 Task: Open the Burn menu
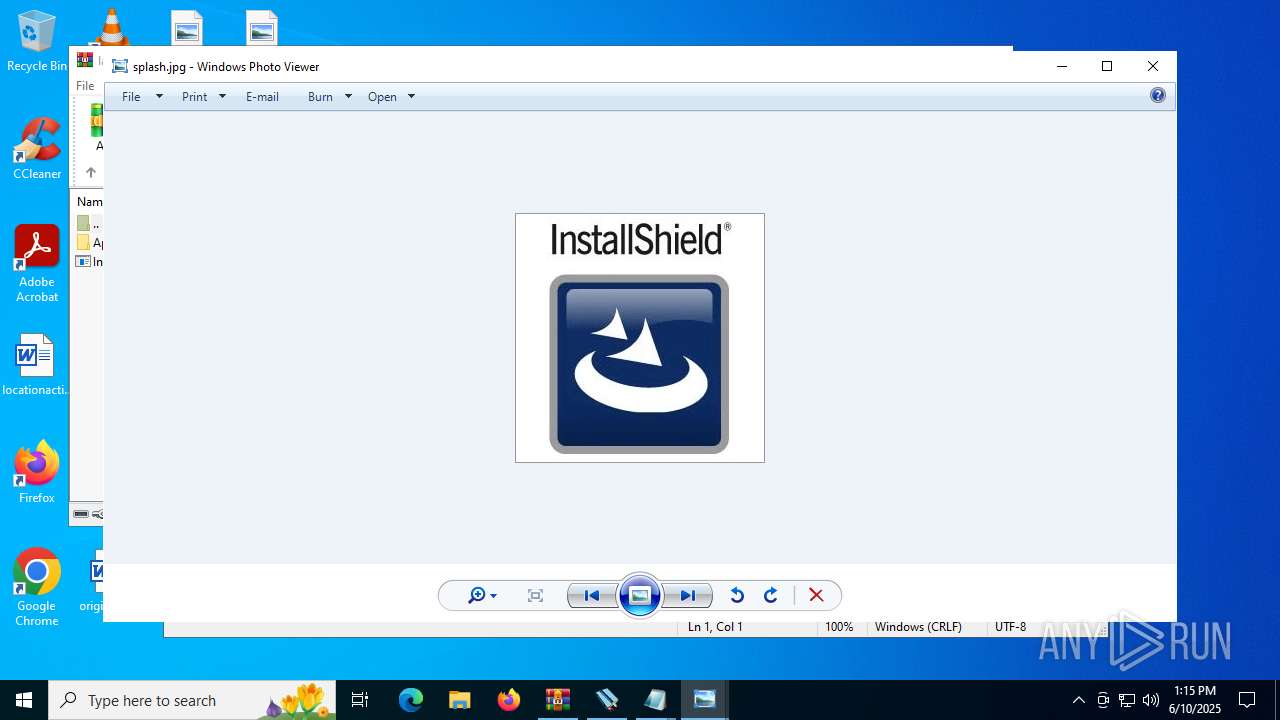pyautogui.click(x=320, y=97)
